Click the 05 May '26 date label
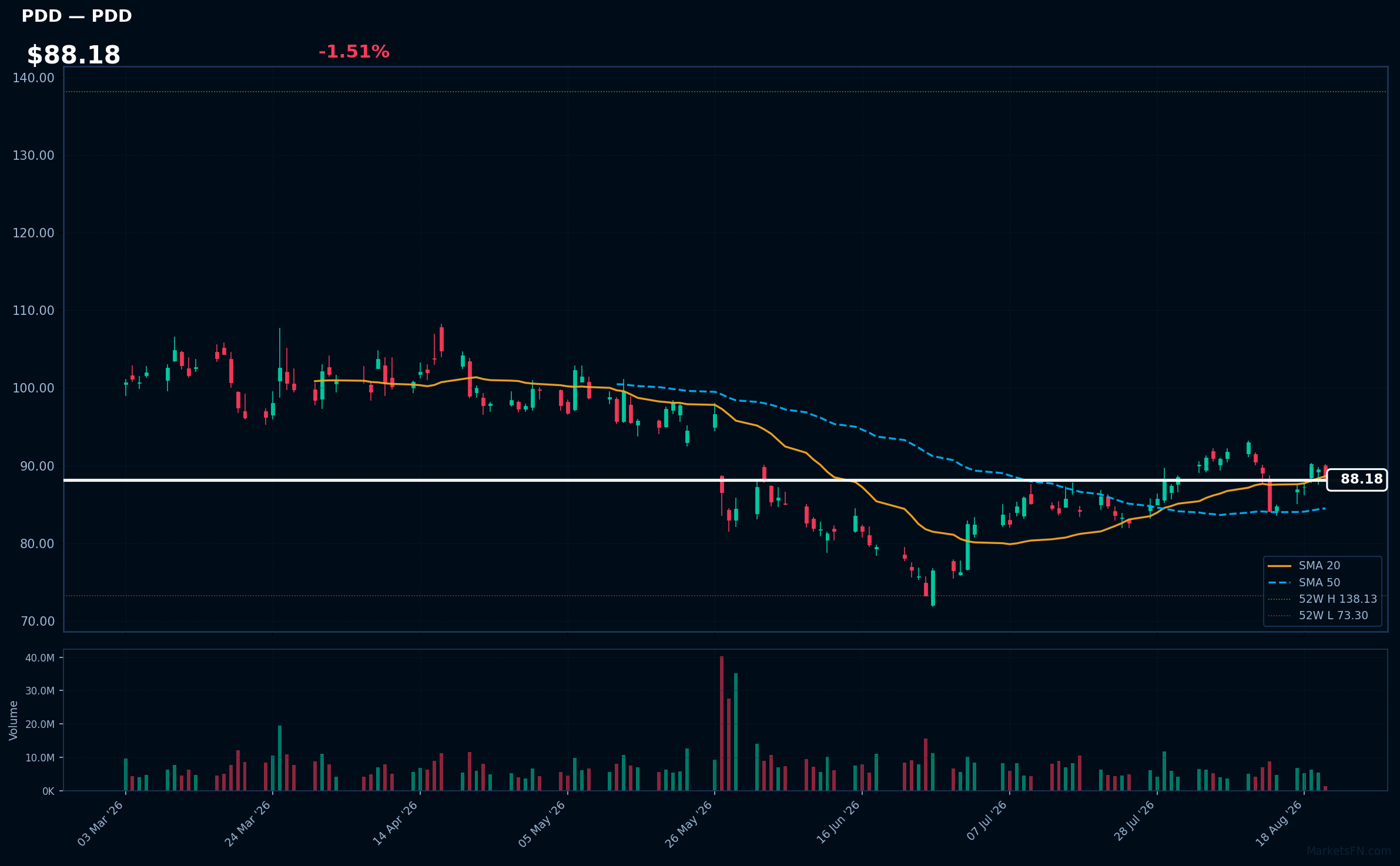The image size is (1400, 866). coord(542,823)
